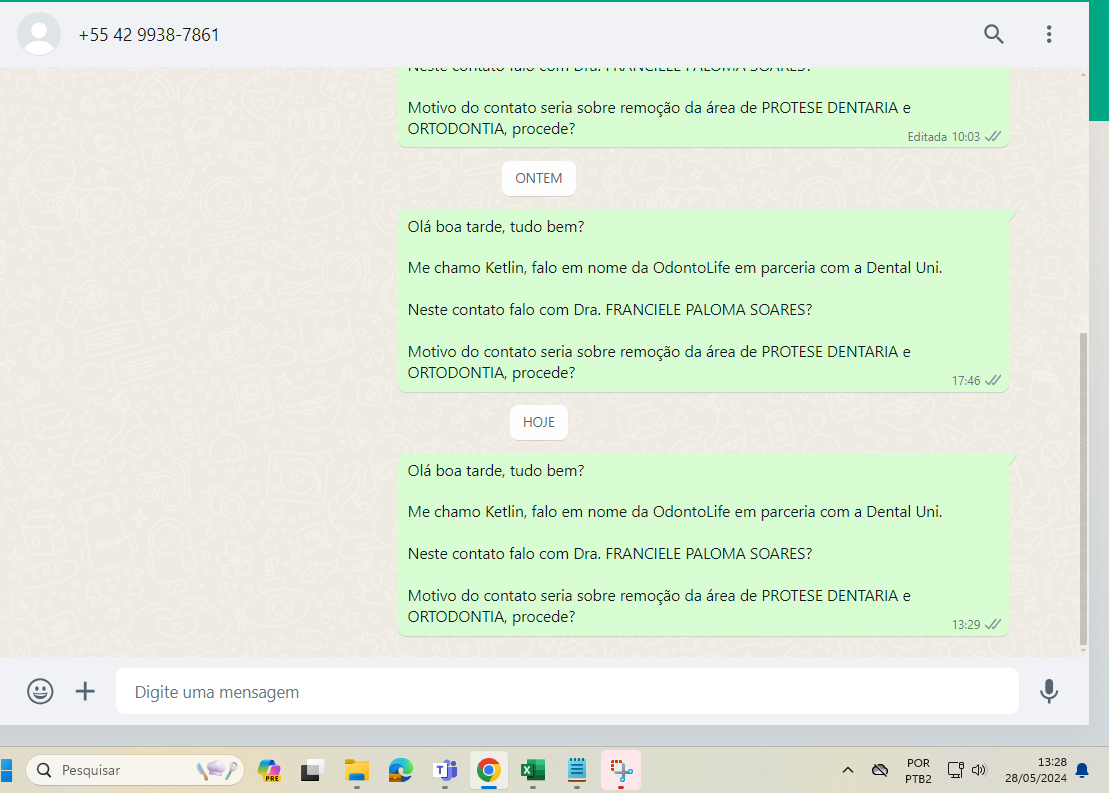The width and height of the screenshot is (1109, 793).
Task: Open the Windows Start button
Action: (x=6, y=770)
